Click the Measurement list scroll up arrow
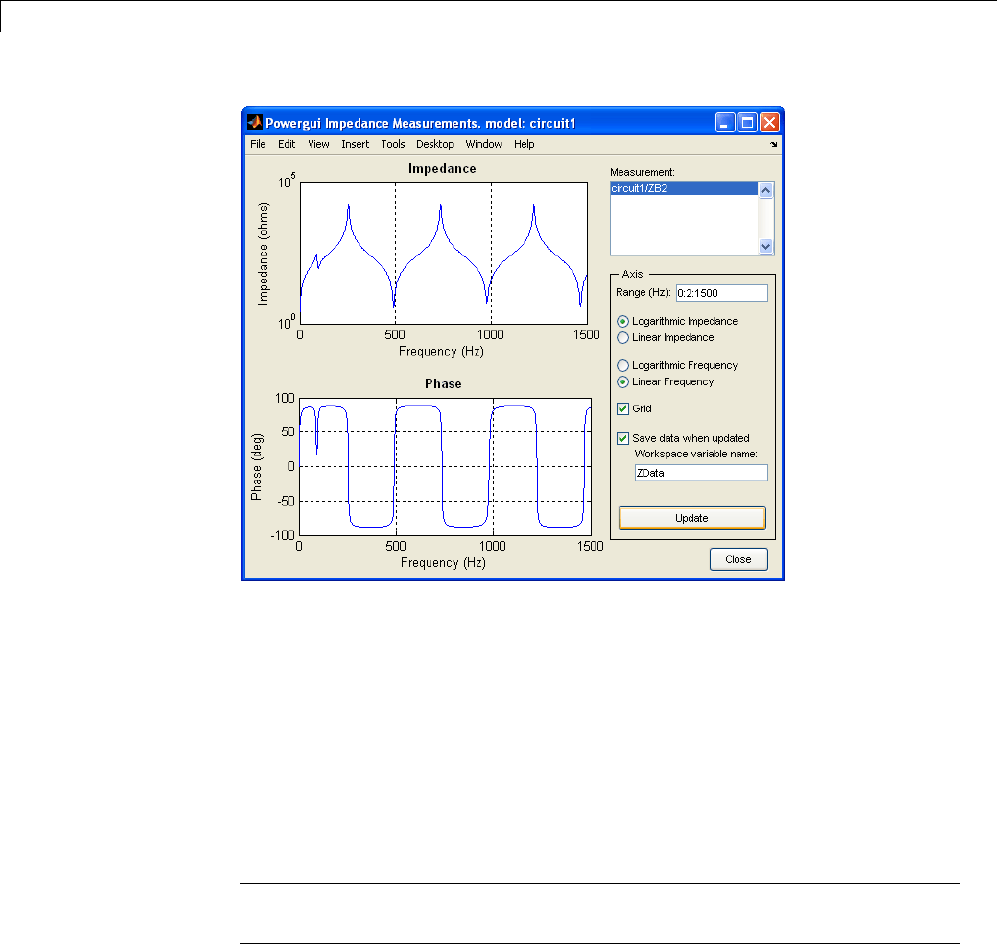 (x=766, y=190)
